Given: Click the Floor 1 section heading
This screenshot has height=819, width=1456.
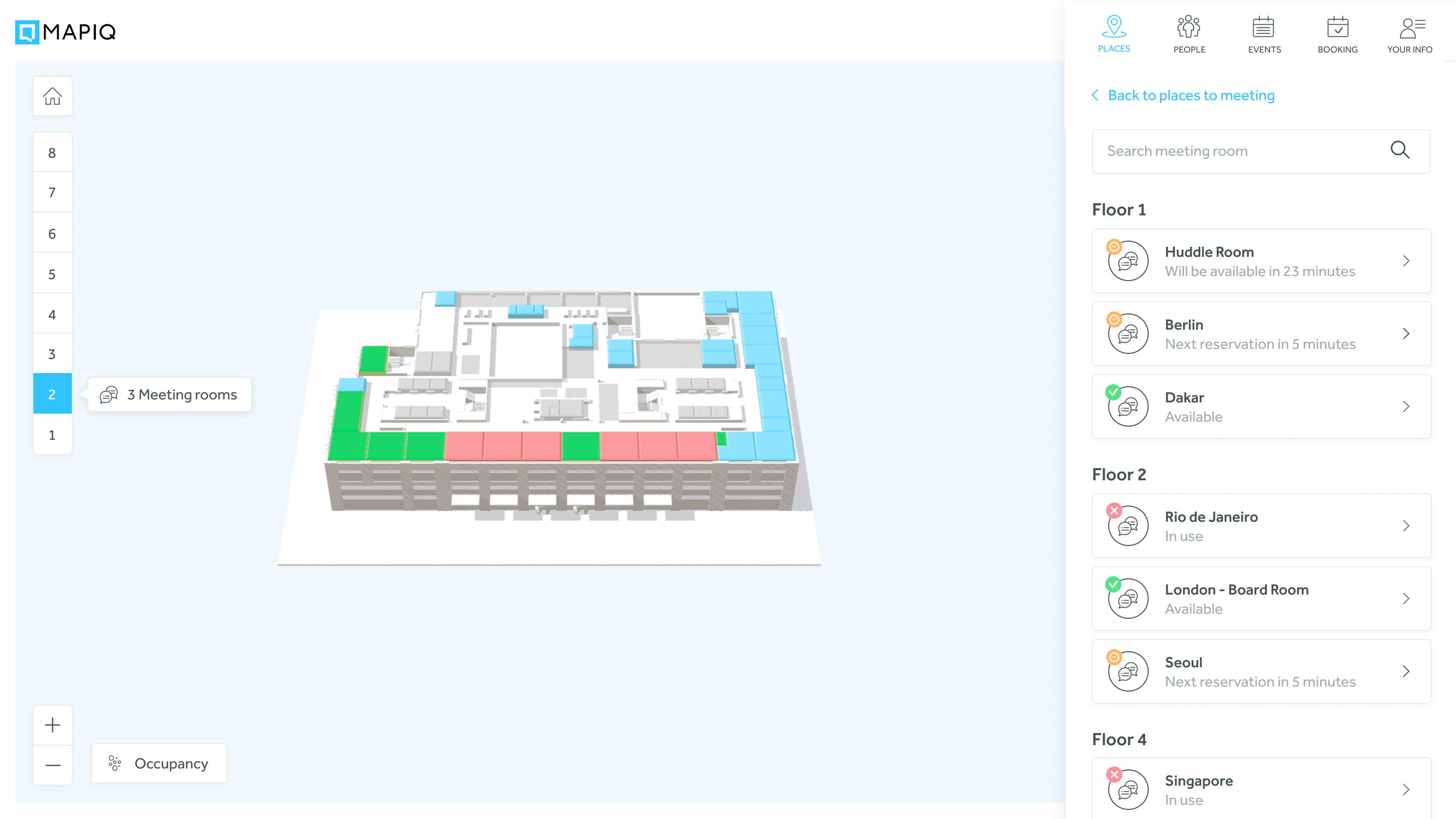Looking at the screenshot, I should pyautogui.click(x=1119, y=210).
